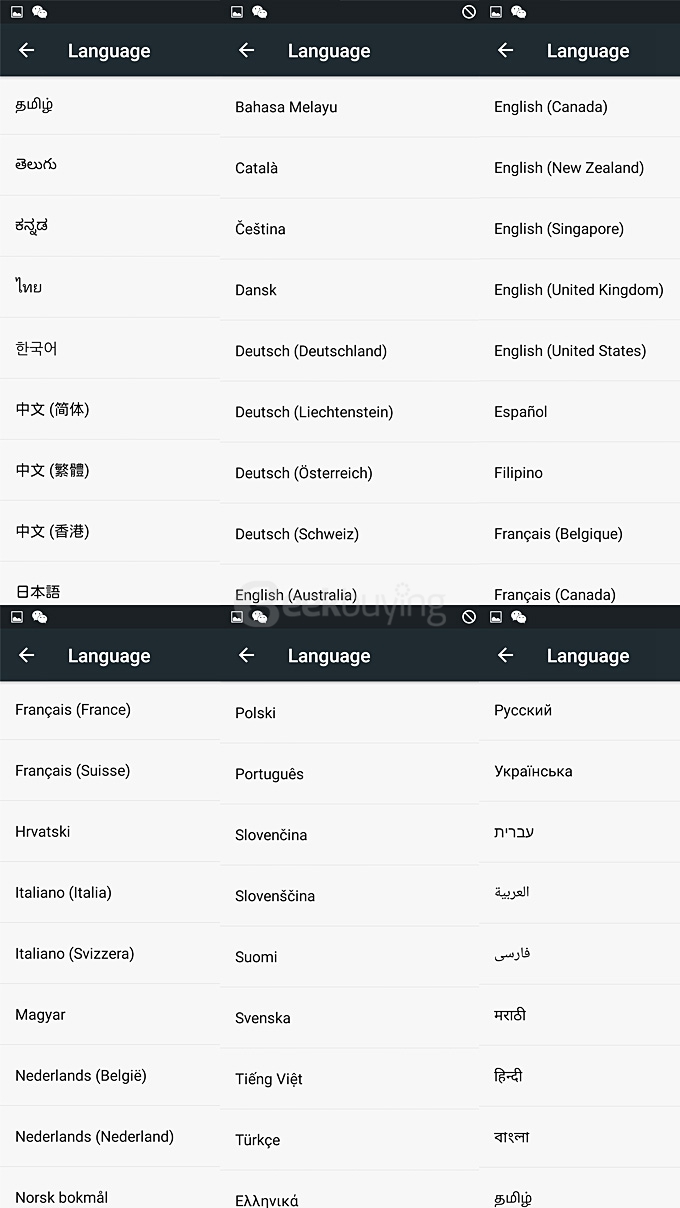Tap WeChat notification icon above English (Canada) screen
The height and width of the screenshot is (1208, 680).
[519, 12]
